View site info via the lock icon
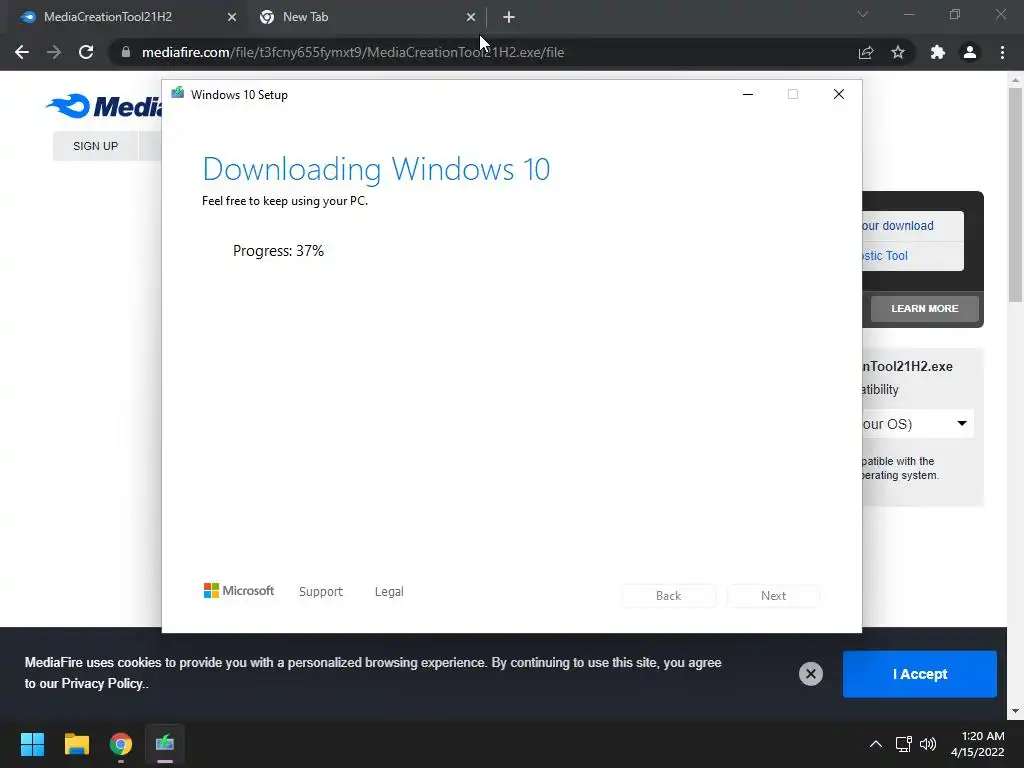 click(x=126, y=52)
